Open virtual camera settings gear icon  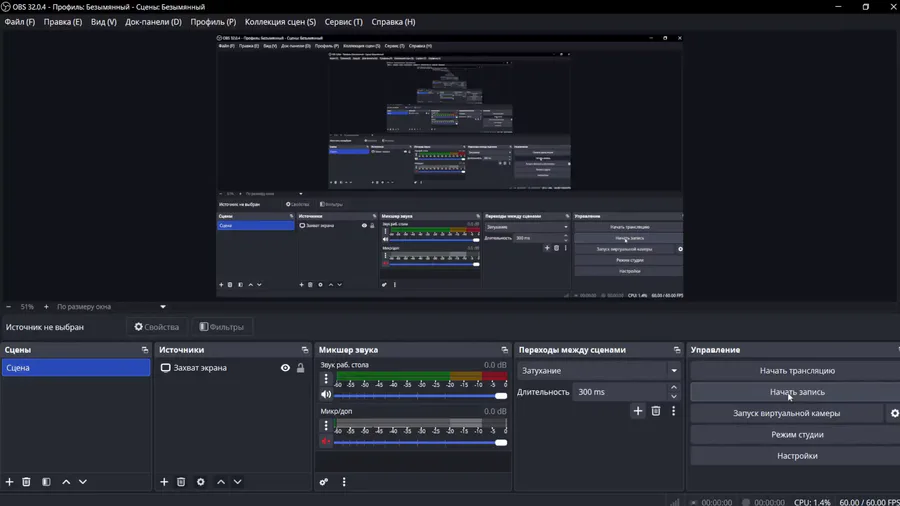(894, 413)
